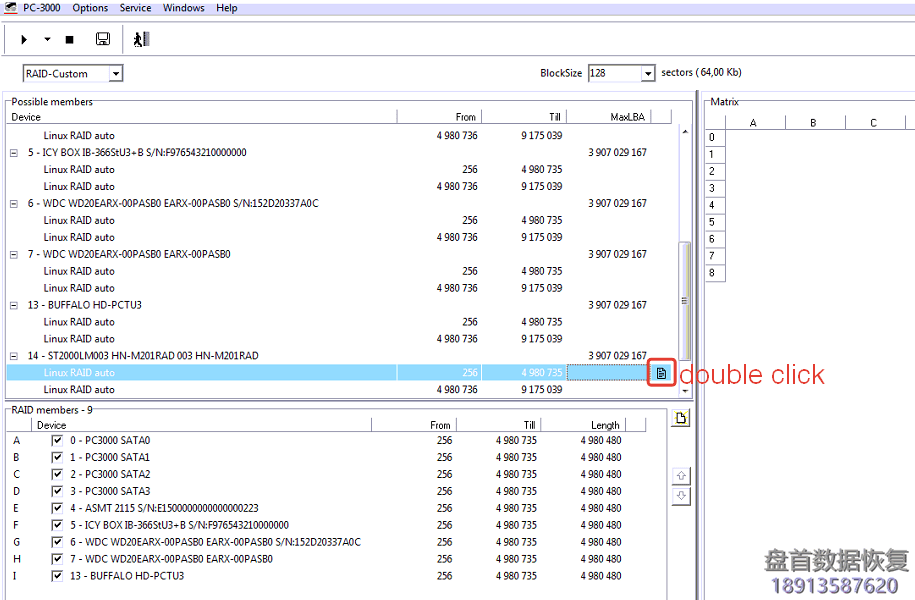
Task: Collapse the ST2000LM003 device tree node
Action: (14, 356)
